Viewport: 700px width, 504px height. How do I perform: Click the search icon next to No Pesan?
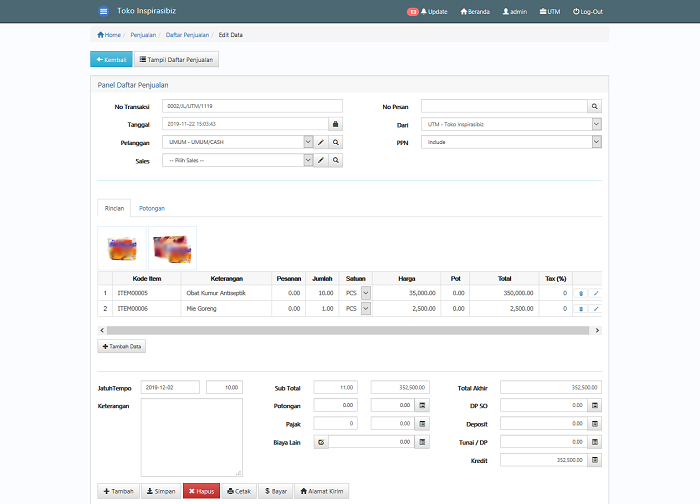[594, 106]
